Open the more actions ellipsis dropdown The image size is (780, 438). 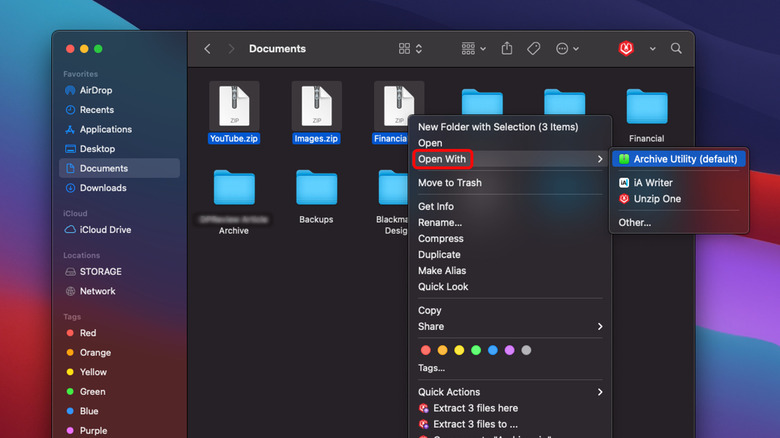pyautogui.click(x=568, y=48)
